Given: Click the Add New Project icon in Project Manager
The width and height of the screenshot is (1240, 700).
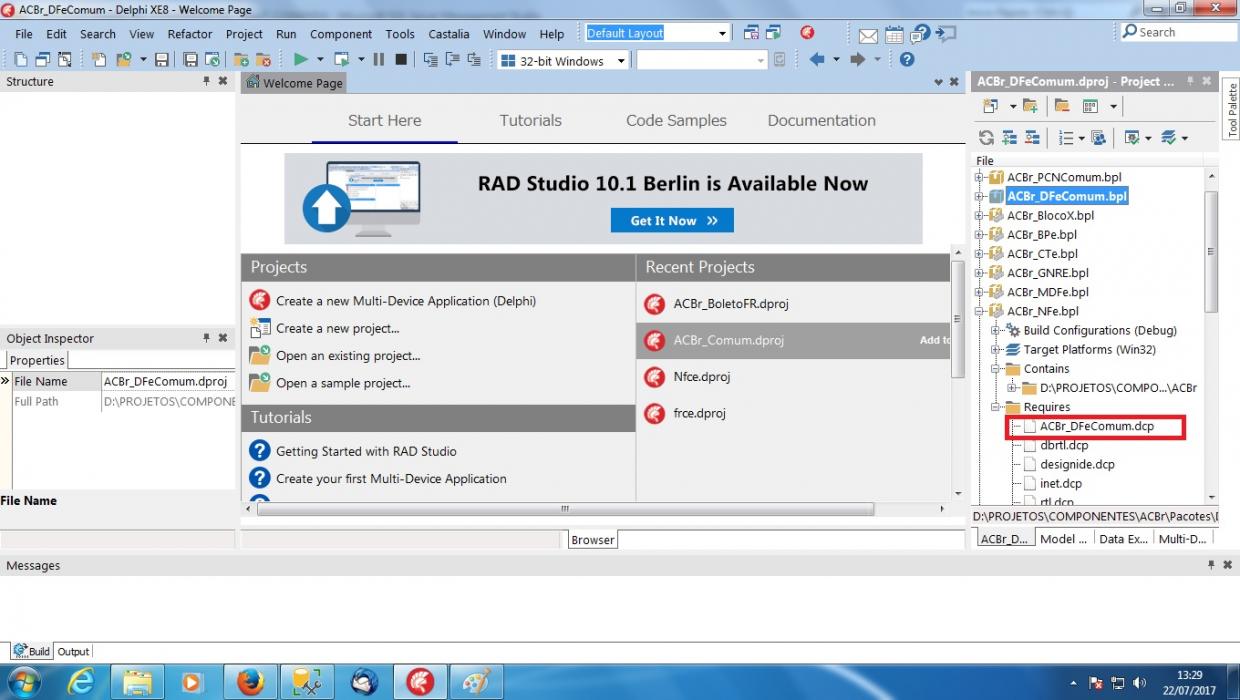Looking at the screenshot, I should [x=990, y=106].
